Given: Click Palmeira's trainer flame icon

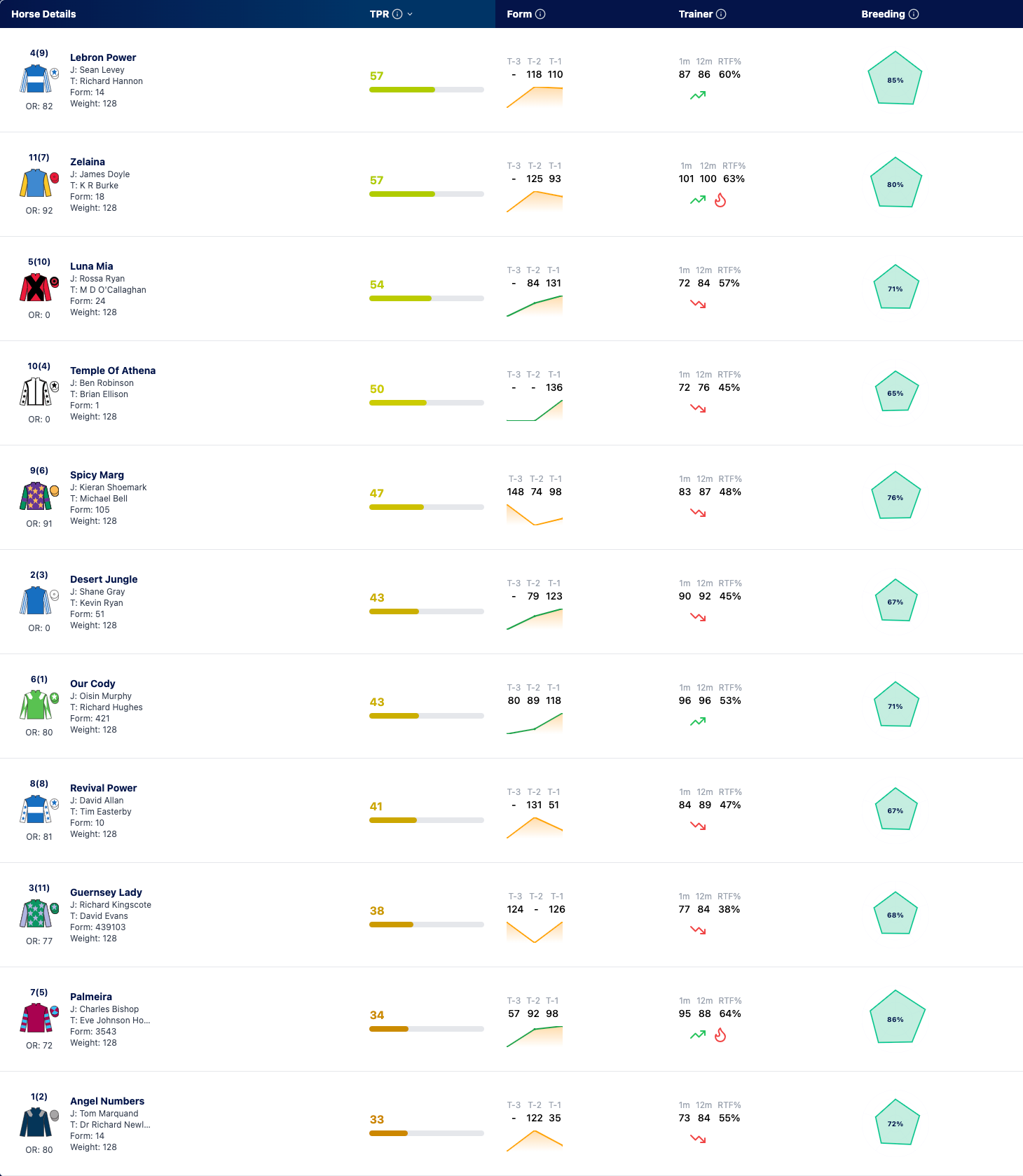Looking at the screenshot, I should click(720, 1035).
